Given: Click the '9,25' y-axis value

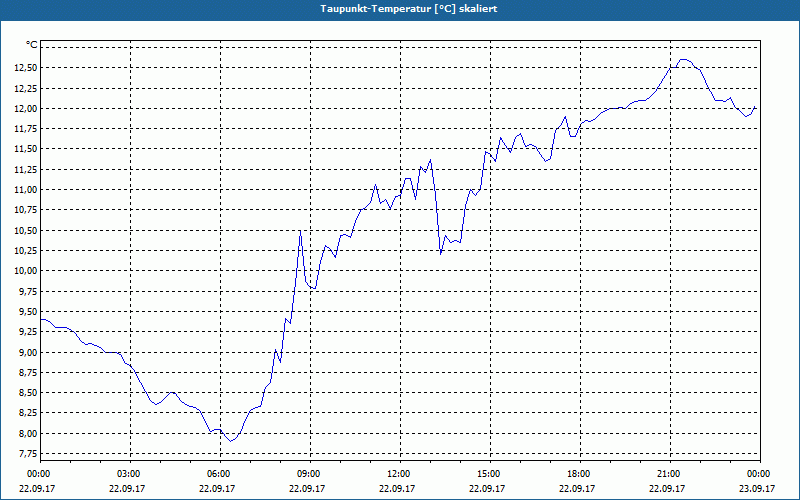Looking at the screenshot, I should point(28,332).
